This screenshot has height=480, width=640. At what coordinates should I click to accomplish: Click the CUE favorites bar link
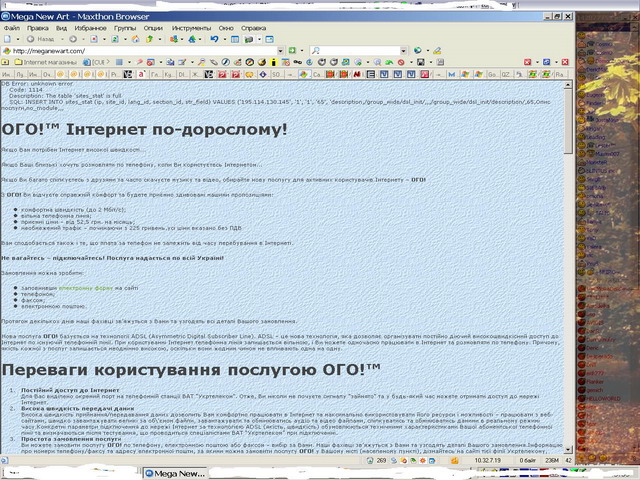94,62
